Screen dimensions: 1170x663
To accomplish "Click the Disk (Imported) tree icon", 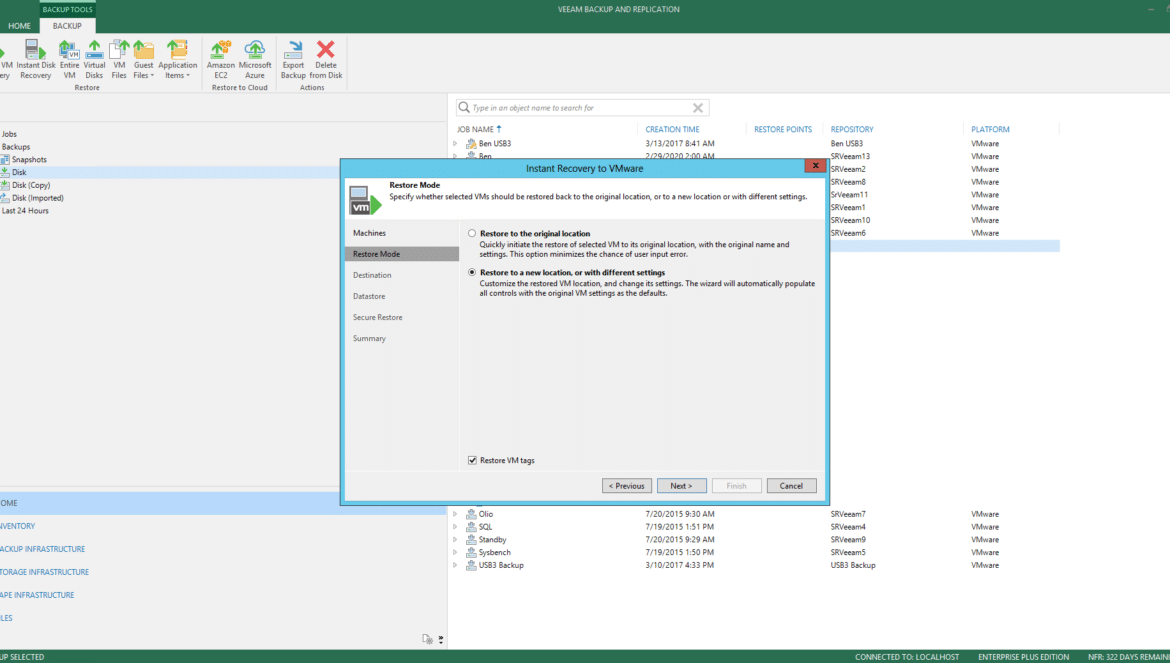I will [4, 198].
